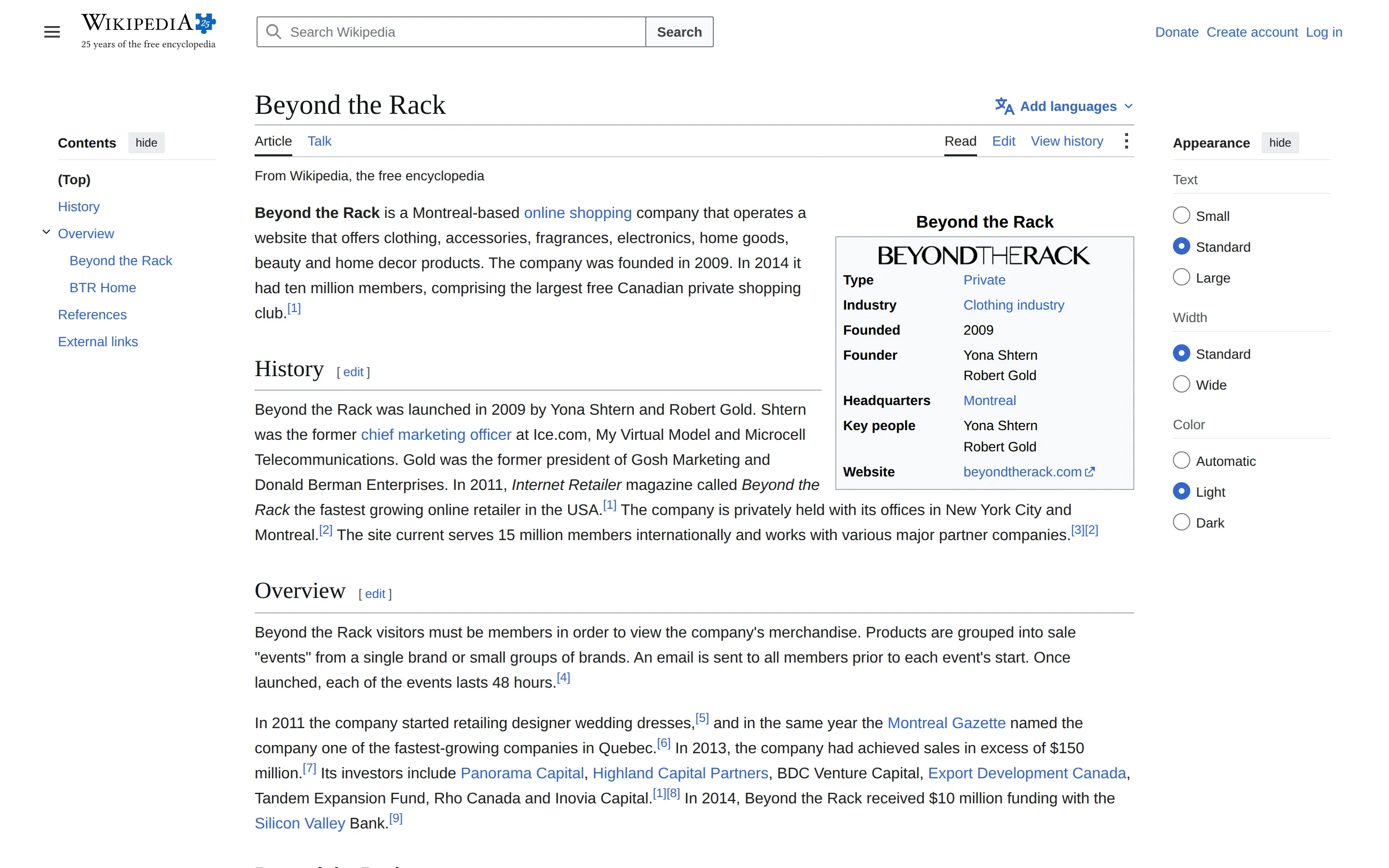This screenshot has width=1389, height=868.
Task: Open the Montreal headquarters link
Action: [x=990, y=401]
